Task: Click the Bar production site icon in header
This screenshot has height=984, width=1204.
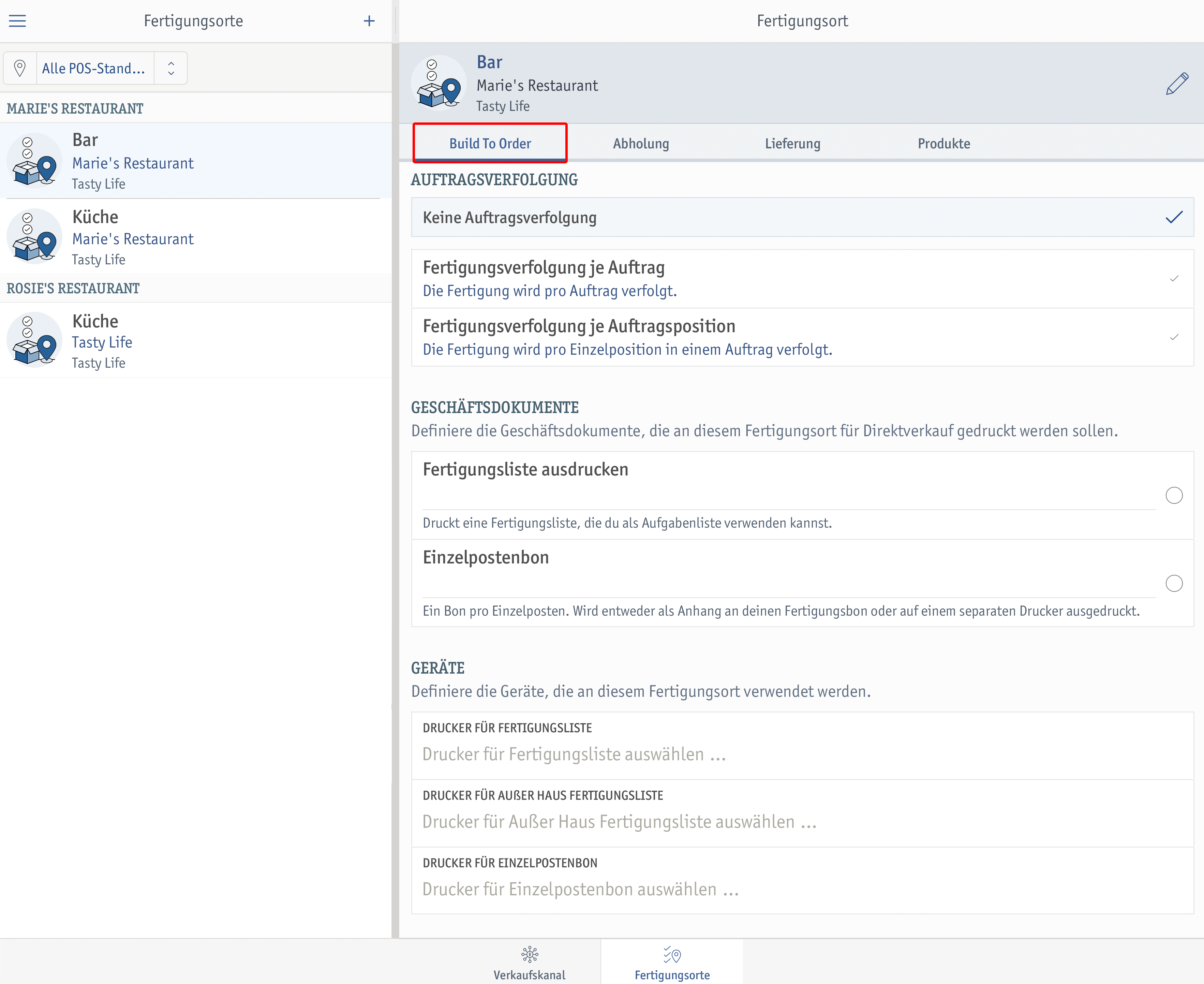Action: click(439, 83)
